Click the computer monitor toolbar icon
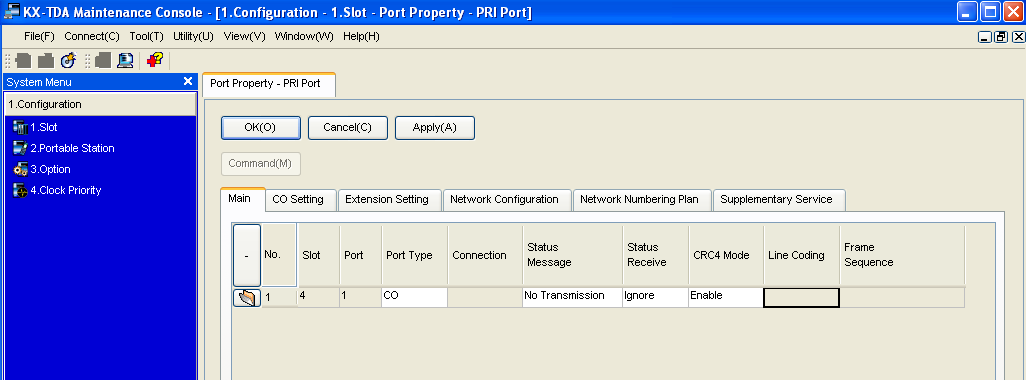The height and width of the screenshot is (380, 1026). click(x=125, y=61)
